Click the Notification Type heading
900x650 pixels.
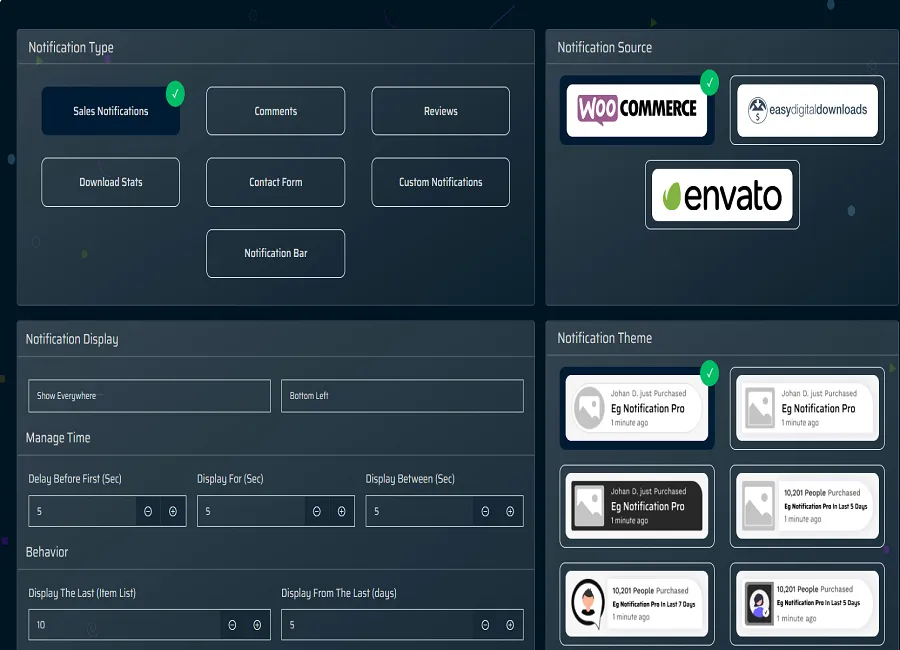point(71,48)
